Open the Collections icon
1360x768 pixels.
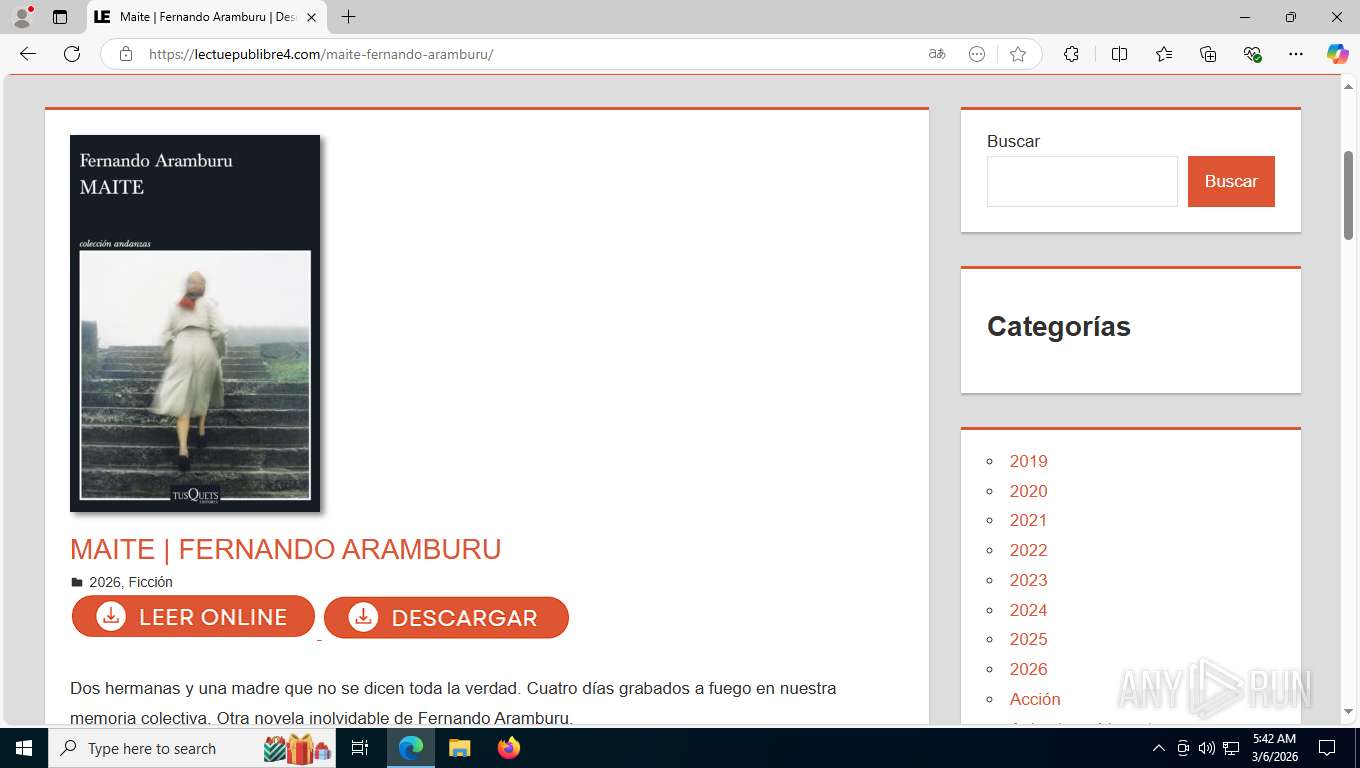pos(1208,54)
